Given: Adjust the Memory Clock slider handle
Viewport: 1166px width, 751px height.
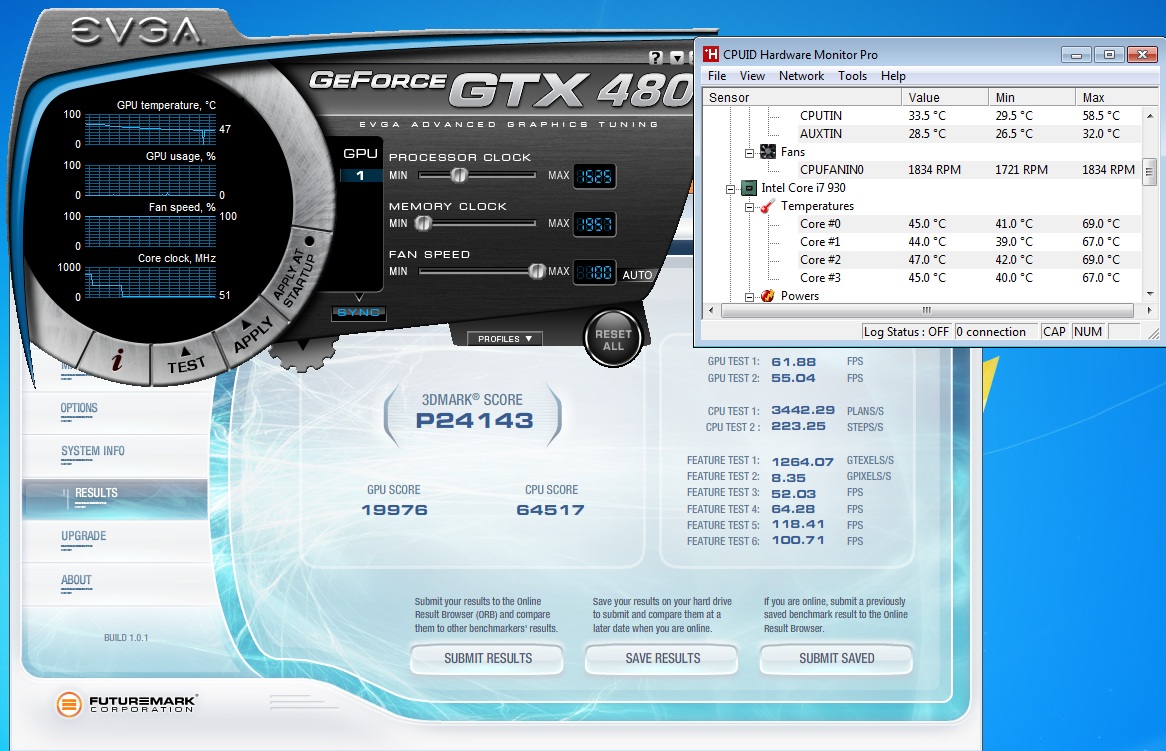Looking at the screenshot, I should [x=423, y=223].
